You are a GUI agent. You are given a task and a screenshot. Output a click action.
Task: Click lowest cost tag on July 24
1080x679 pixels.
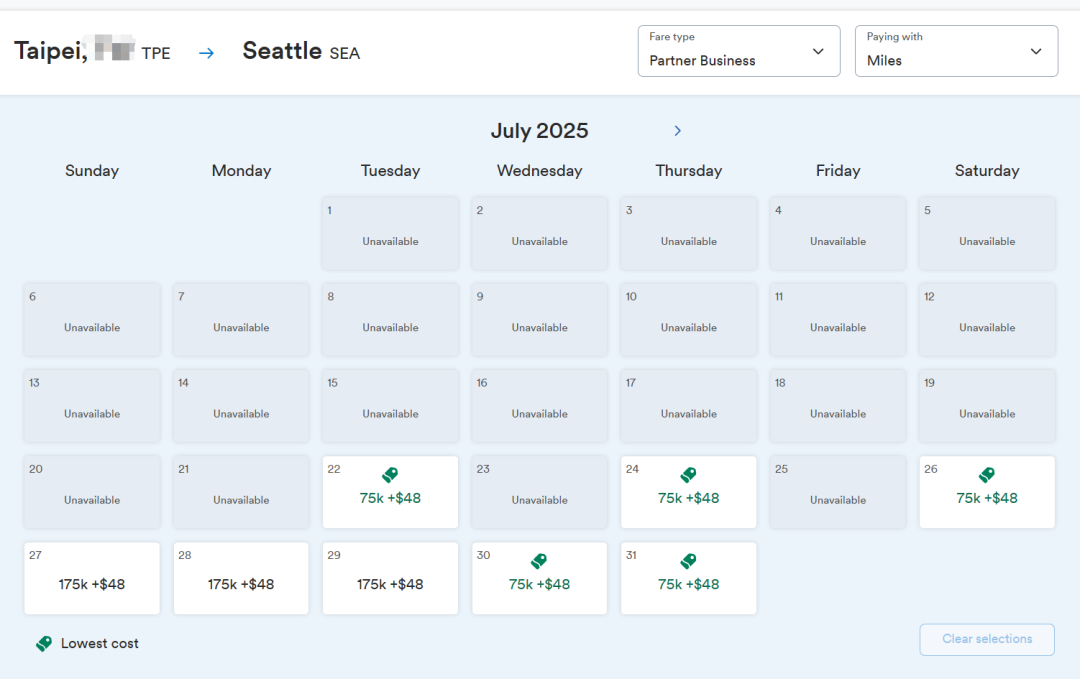[688, 475]
